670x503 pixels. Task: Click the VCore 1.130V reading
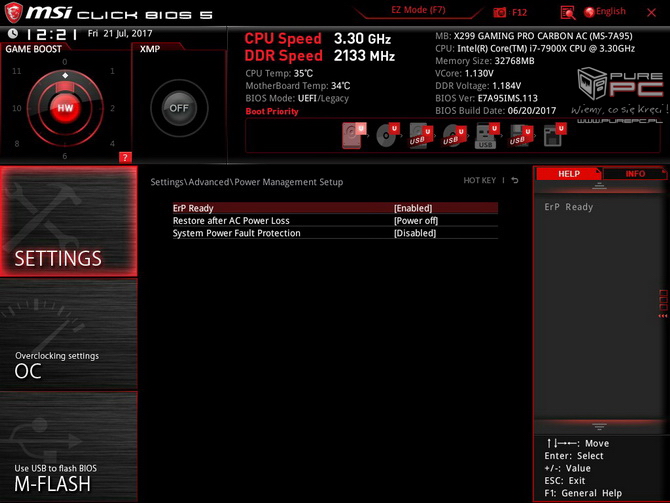464,73
